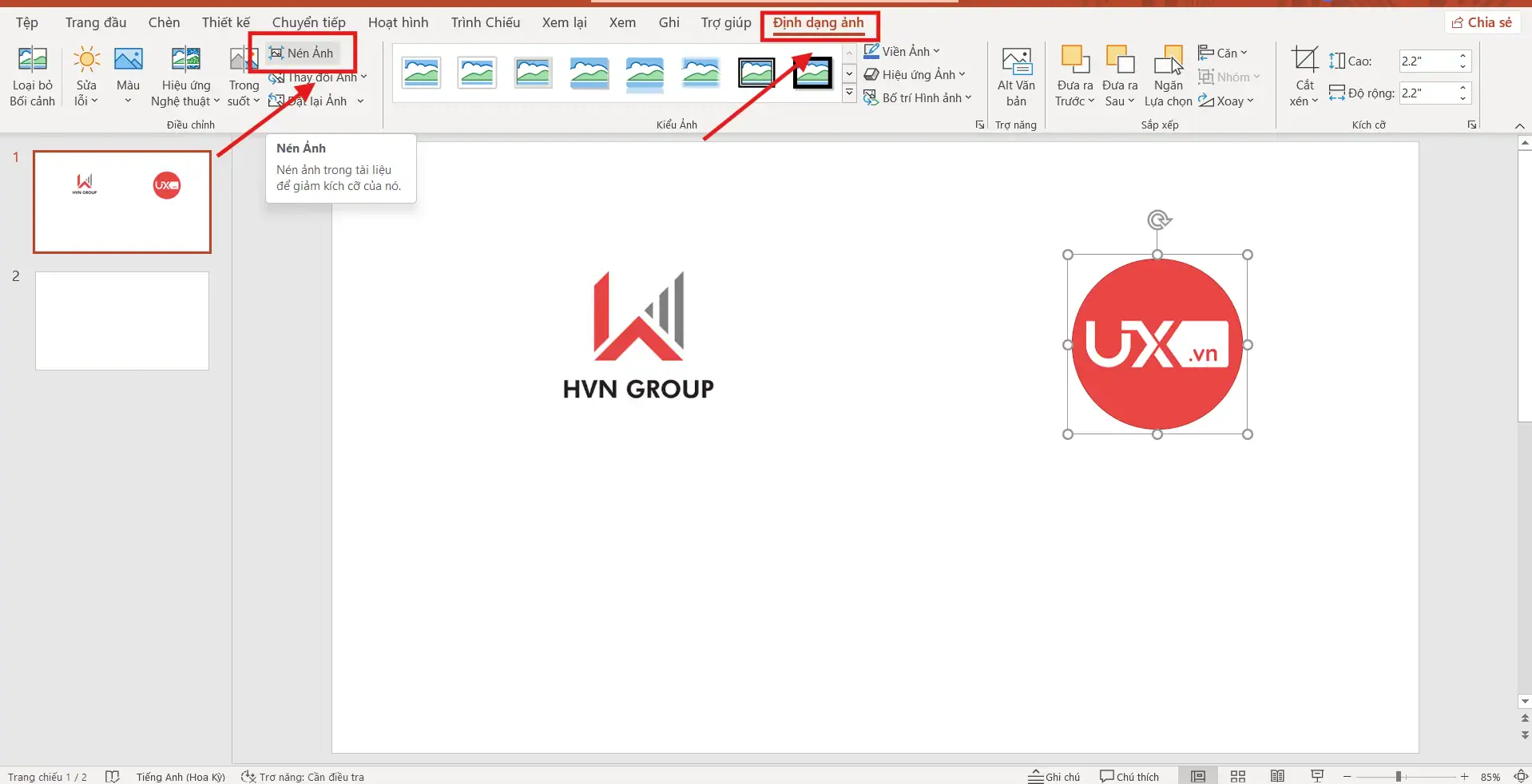Select slide 2 thumbnail
Viewport: 1532px width, 784px height.
[121, 321]
